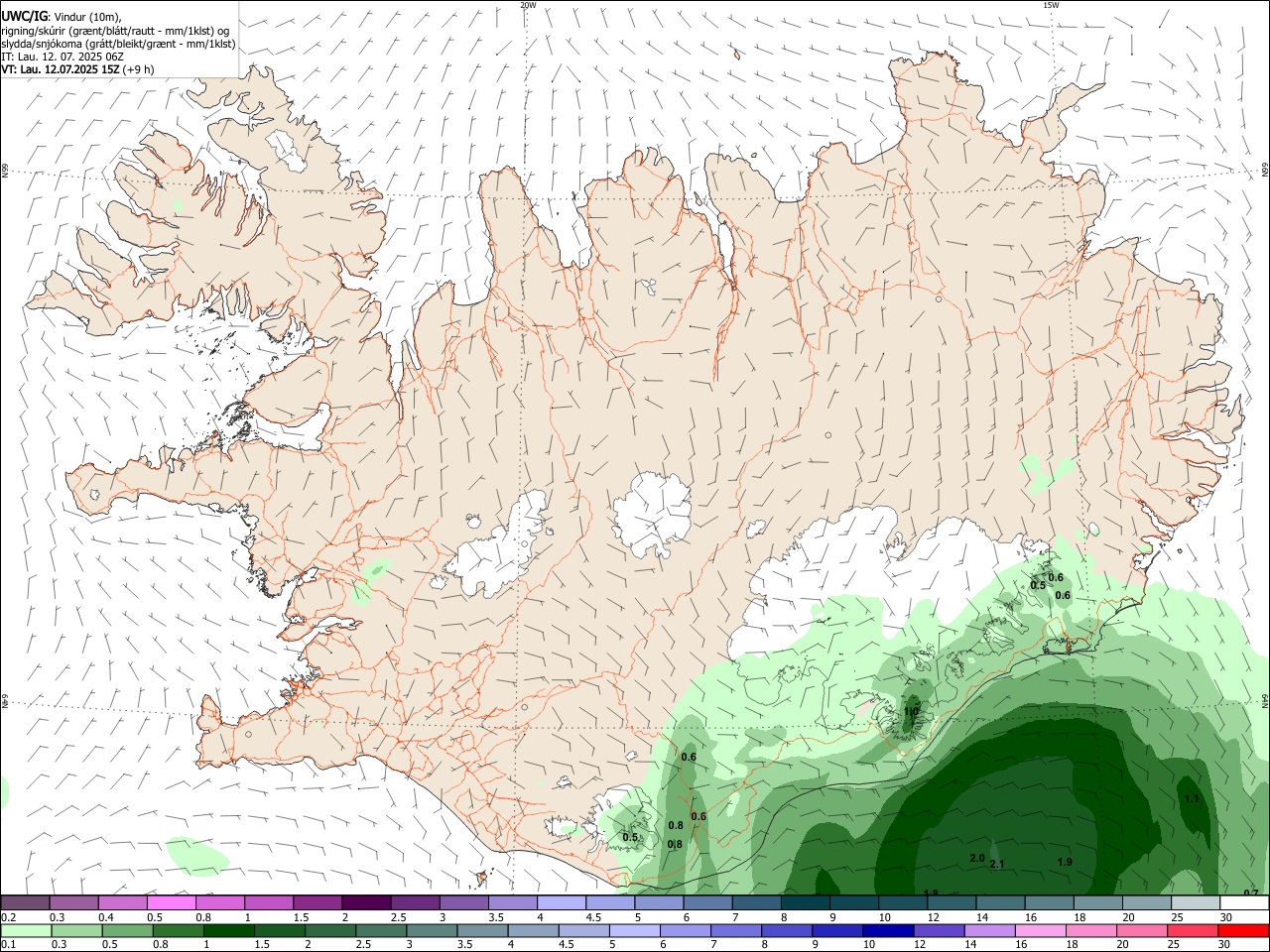This screenshot has height=952, width=1270.
Task: Click the 20W longitude label
Action: coord(528,5)
